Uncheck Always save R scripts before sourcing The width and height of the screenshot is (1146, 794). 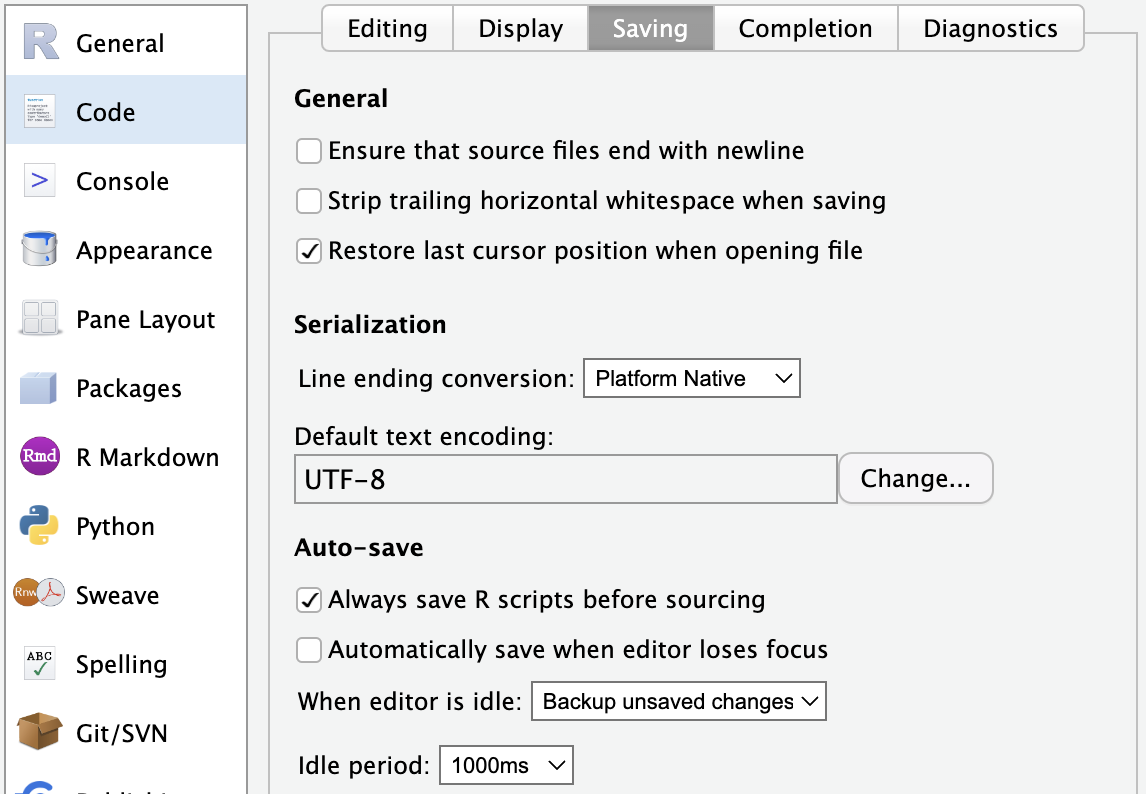[308, 600]
